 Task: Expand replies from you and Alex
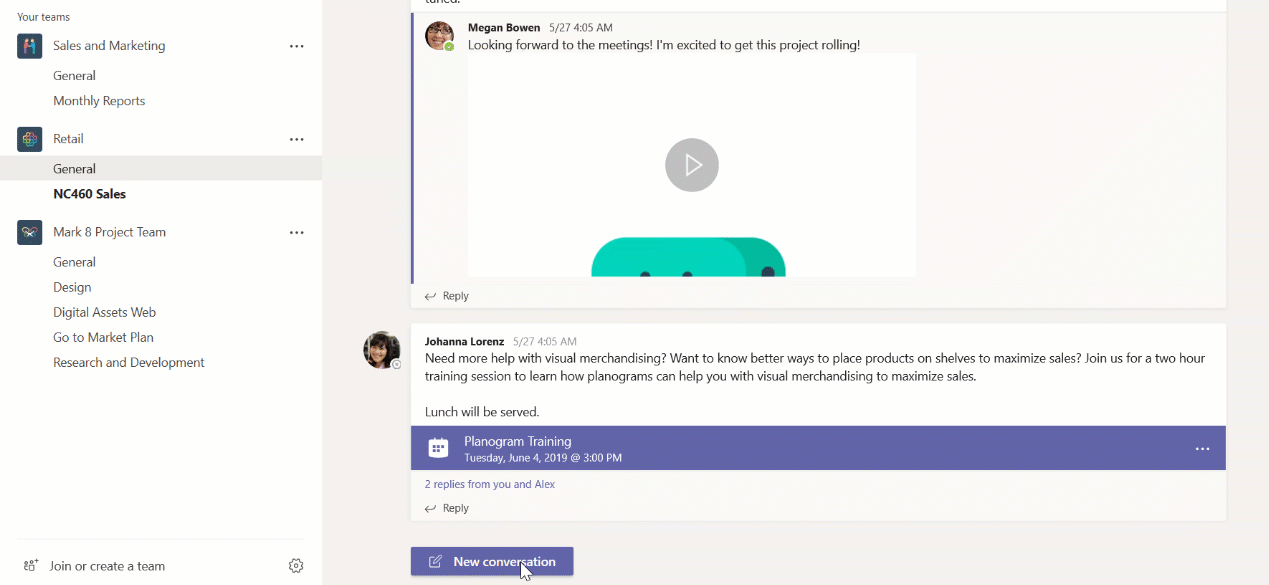point(489,483)
